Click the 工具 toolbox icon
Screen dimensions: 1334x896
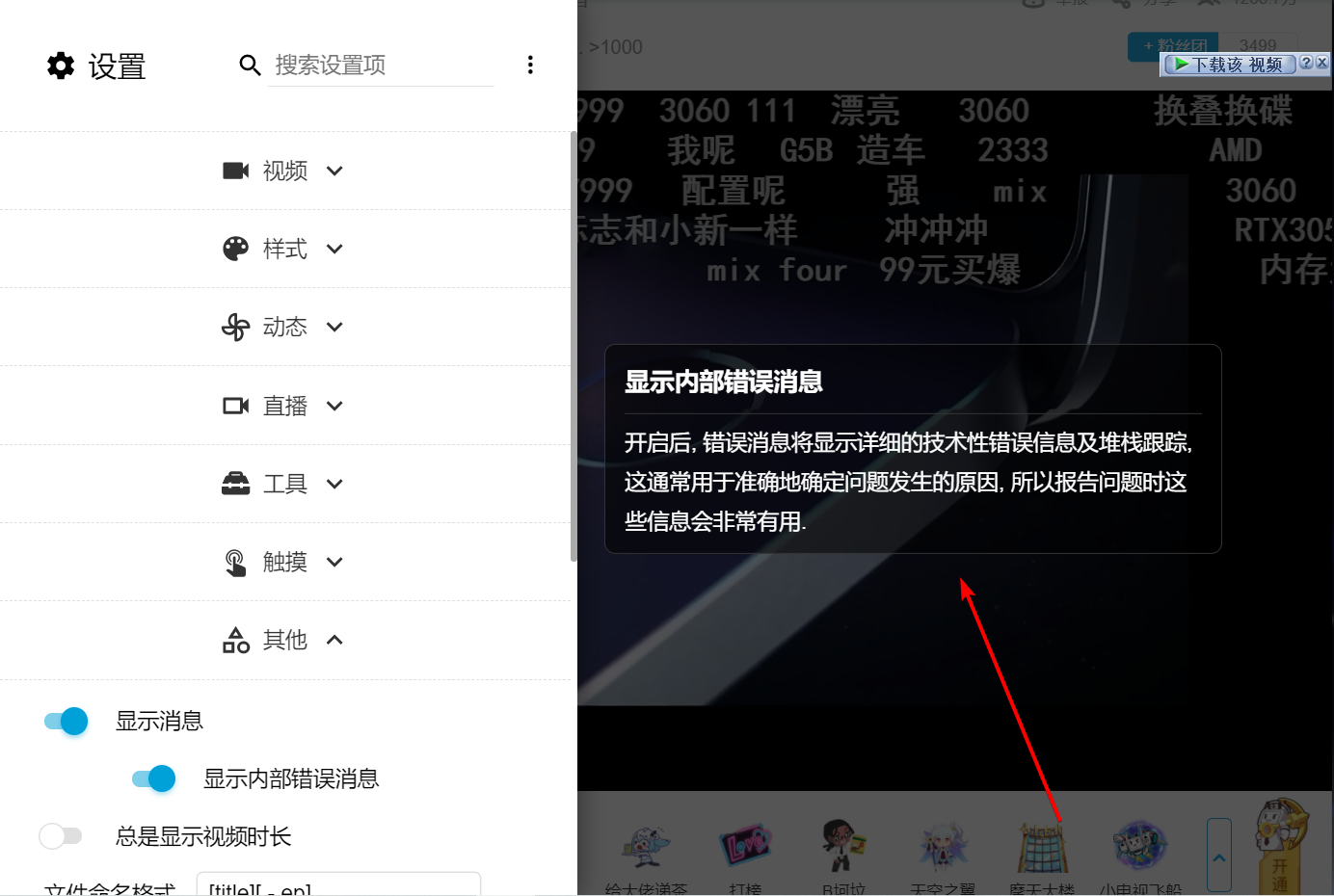point(236,484)
